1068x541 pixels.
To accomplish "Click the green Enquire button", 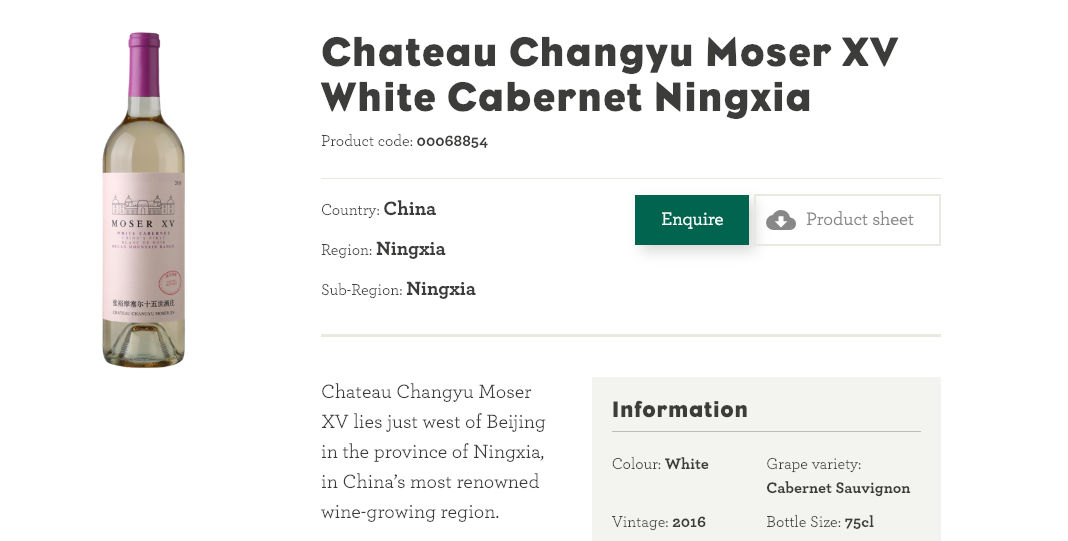I will [x=691, y=219].
